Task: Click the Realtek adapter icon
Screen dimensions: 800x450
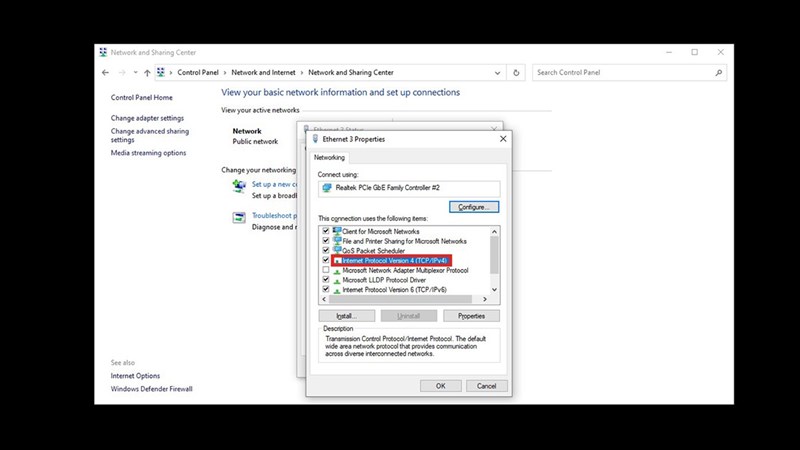Action: (x=327, y=188)
